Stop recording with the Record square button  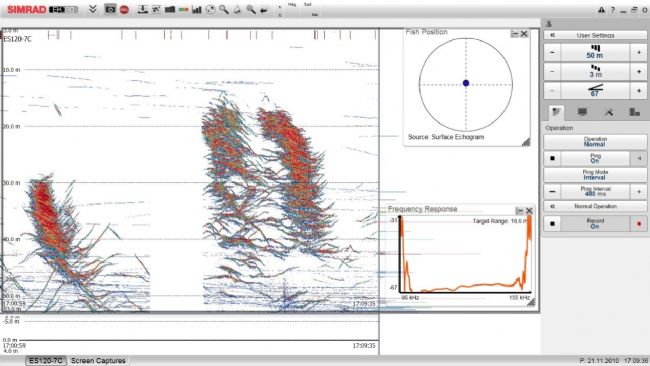point(552,224)
